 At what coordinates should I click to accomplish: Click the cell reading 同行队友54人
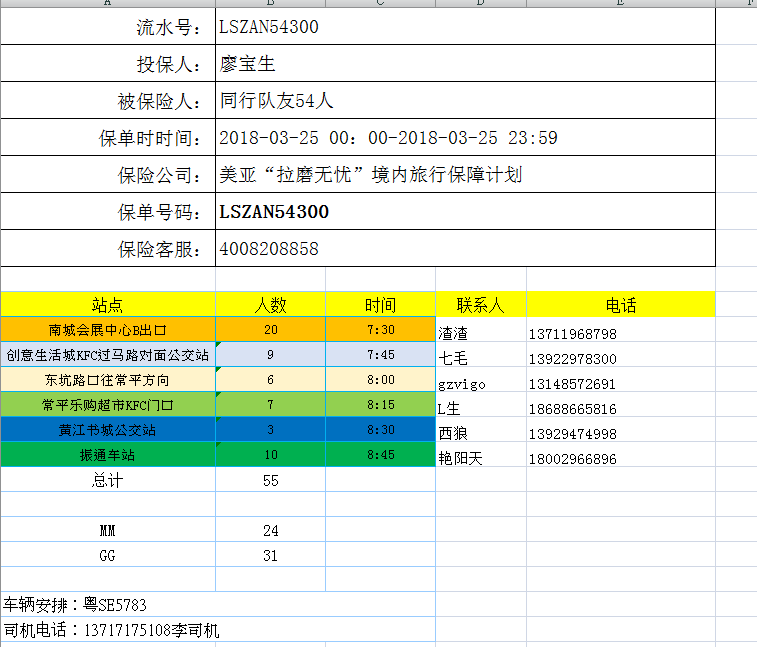[x=465, y=100]
